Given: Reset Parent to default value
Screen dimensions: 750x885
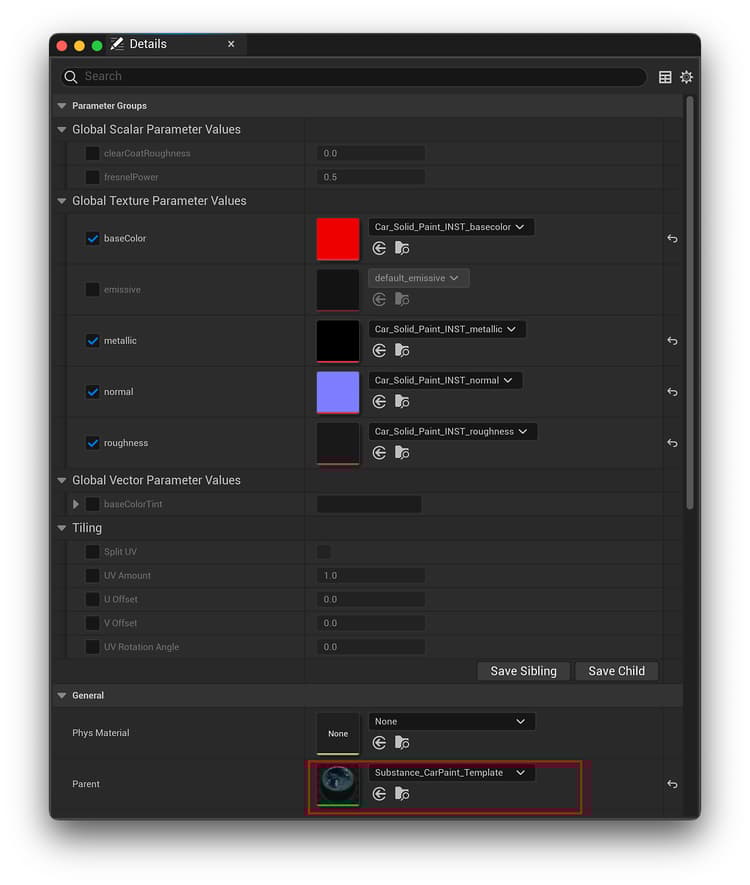Looking at the screenshot, I should 672,784.
